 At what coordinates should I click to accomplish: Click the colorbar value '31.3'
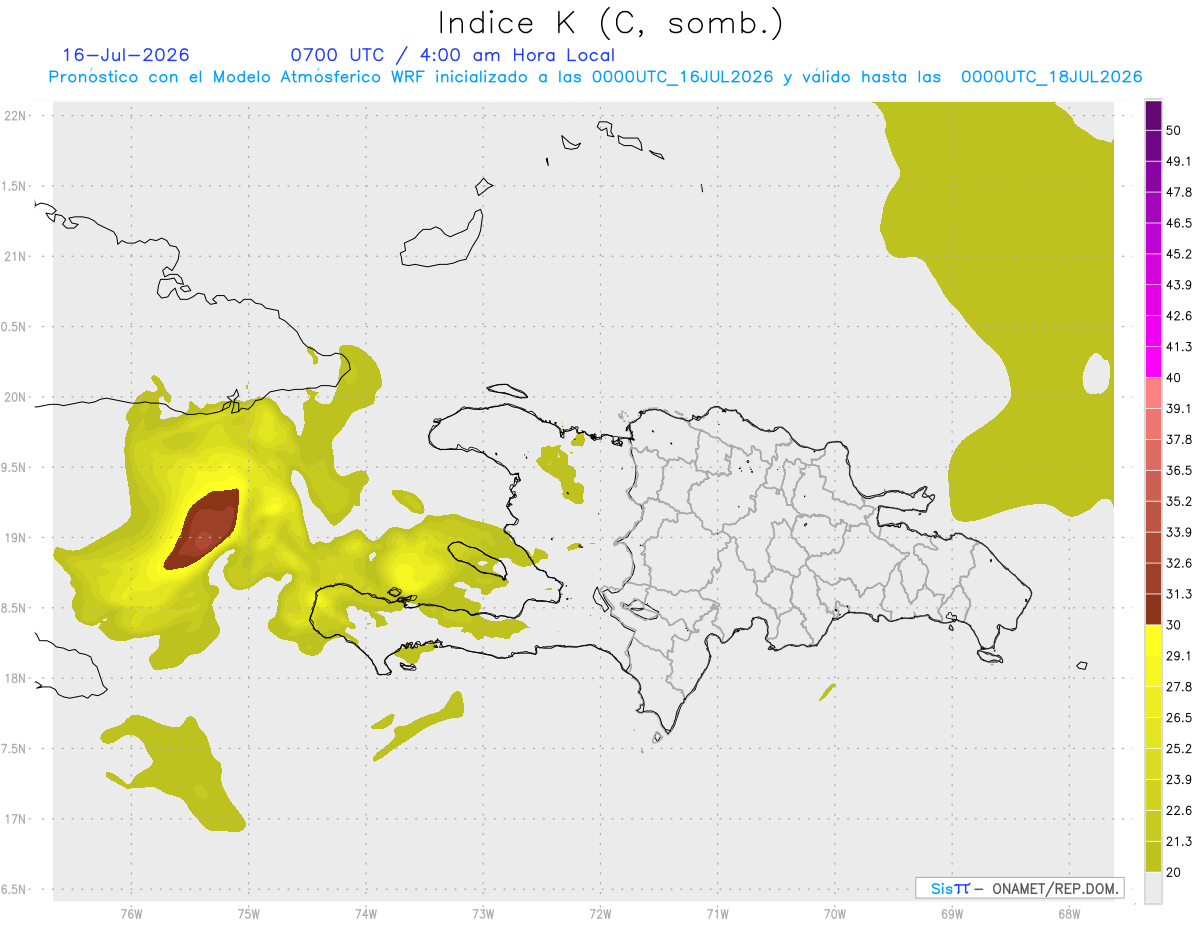(1179, 594)
